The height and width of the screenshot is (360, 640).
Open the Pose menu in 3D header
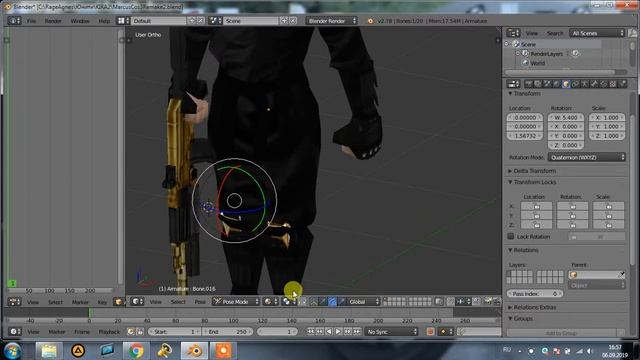click(200, 302)
